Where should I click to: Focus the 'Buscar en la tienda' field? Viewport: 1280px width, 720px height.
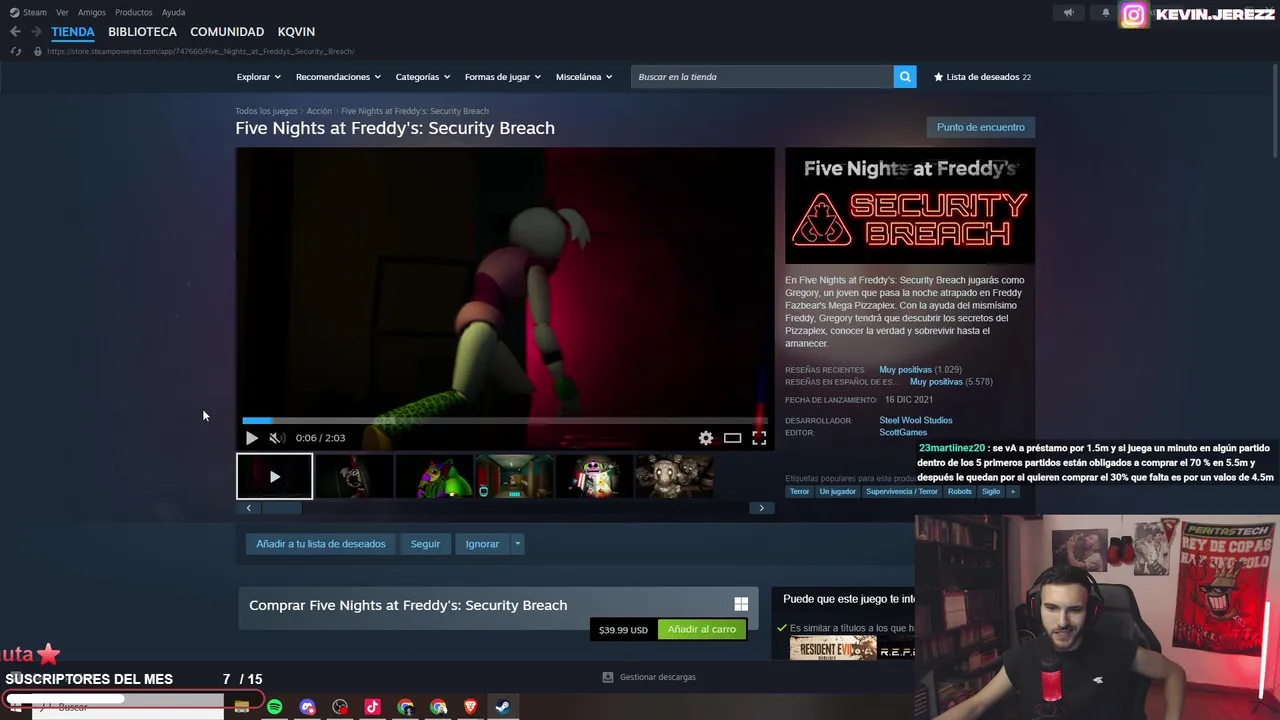pos(762,77)
